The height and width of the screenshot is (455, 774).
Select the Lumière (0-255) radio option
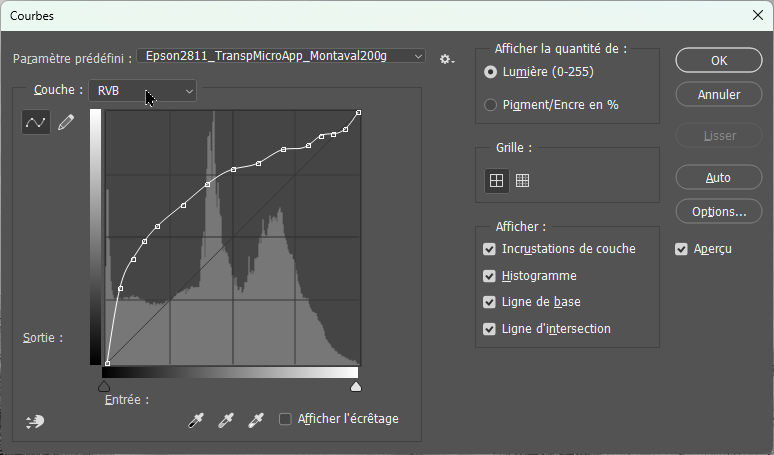490,72
